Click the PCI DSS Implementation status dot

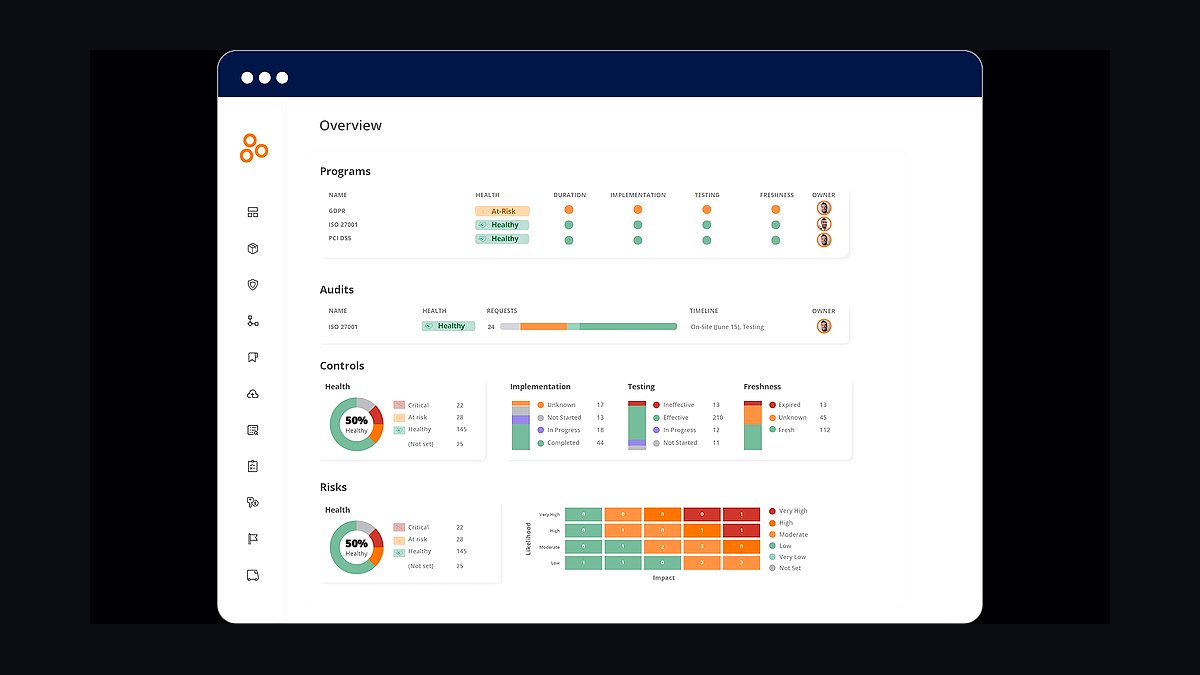click(638, 240)
